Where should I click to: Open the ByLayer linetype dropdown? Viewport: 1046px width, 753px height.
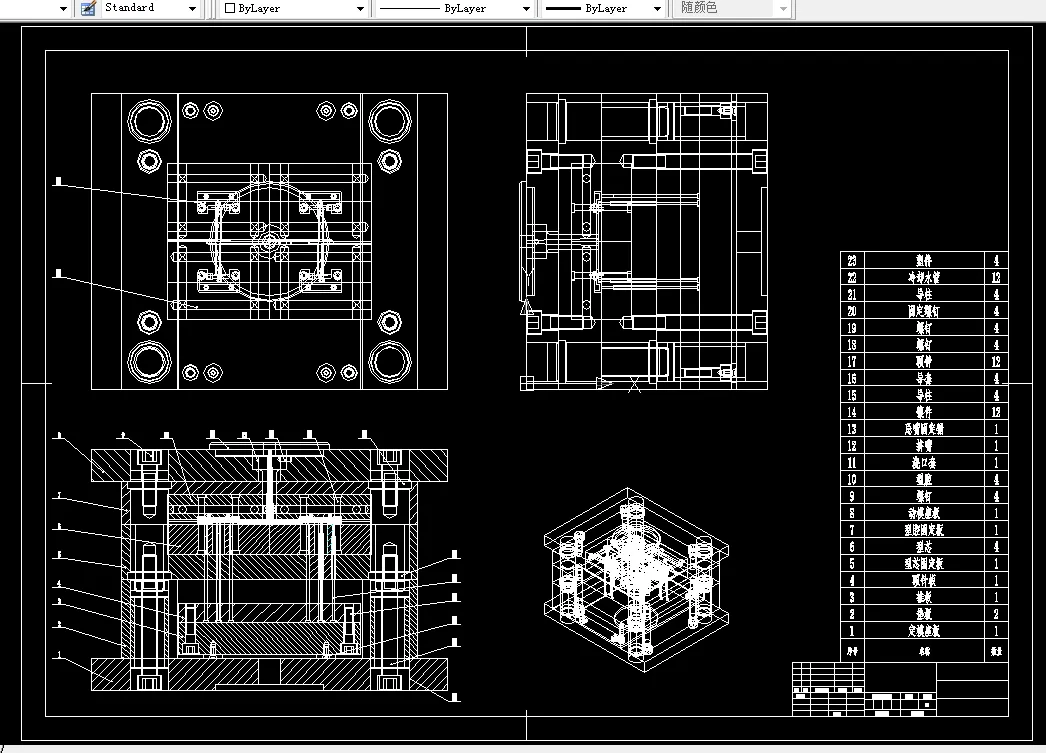click(526, 9)
